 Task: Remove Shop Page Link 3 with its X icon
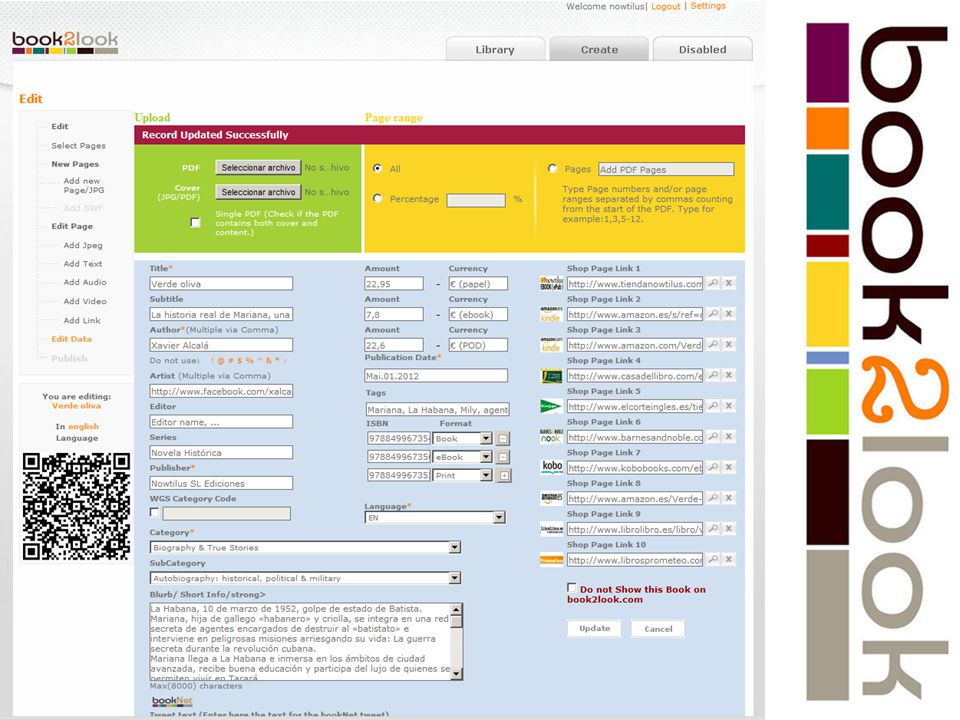pos(729,345)
